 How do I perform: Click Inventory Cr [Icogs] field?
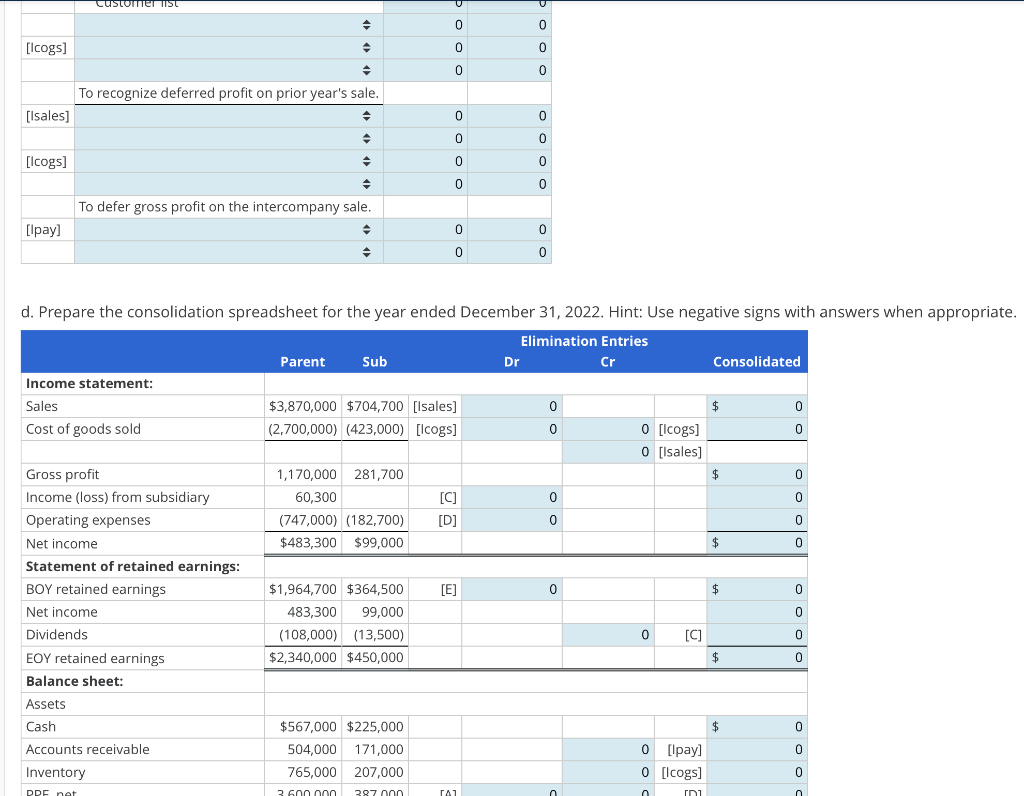tap(608, 772)
